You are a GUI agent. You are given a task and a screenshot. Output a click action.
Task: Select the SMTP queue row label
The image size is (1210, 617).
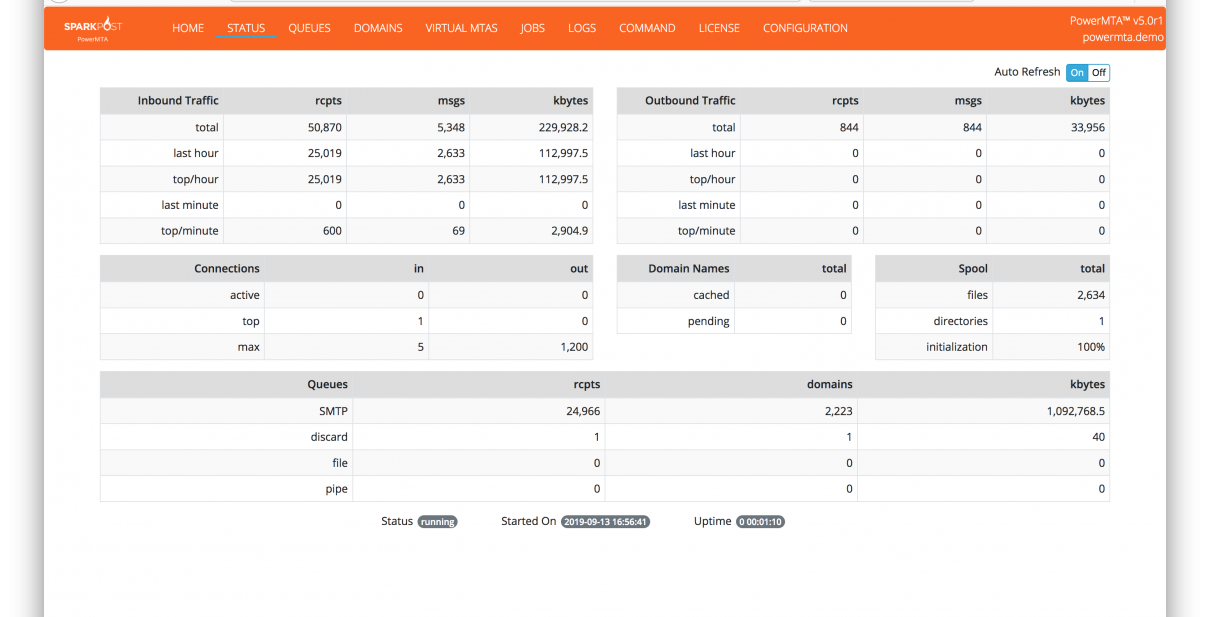(332, 411)
